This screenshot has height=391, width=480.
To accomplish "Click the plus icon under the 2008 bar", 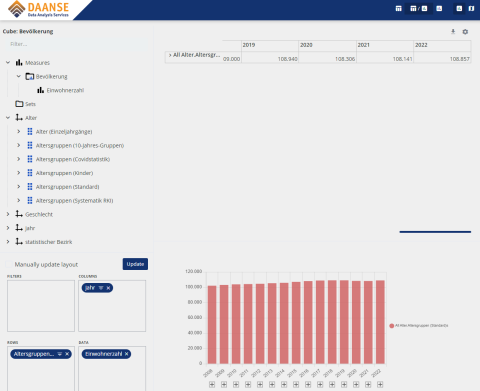I will click(212, 384).
